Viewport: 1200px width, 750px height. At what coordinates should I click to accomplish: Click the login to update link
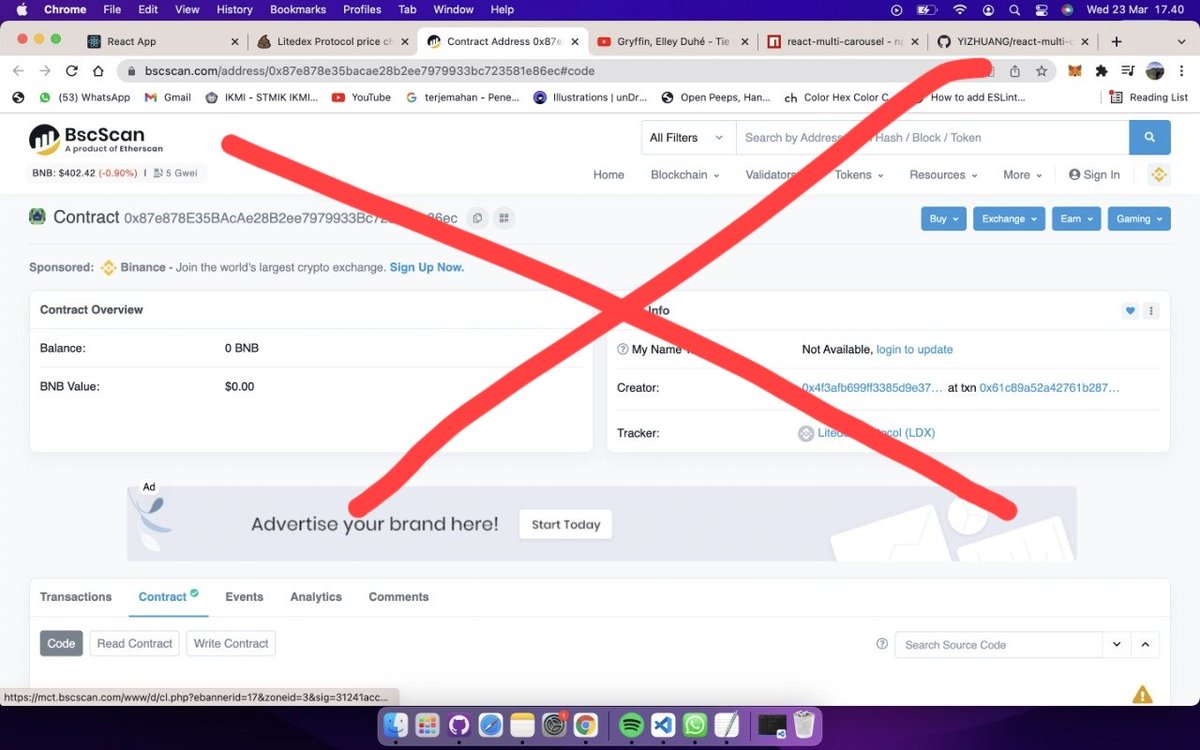tap(914, 349)
